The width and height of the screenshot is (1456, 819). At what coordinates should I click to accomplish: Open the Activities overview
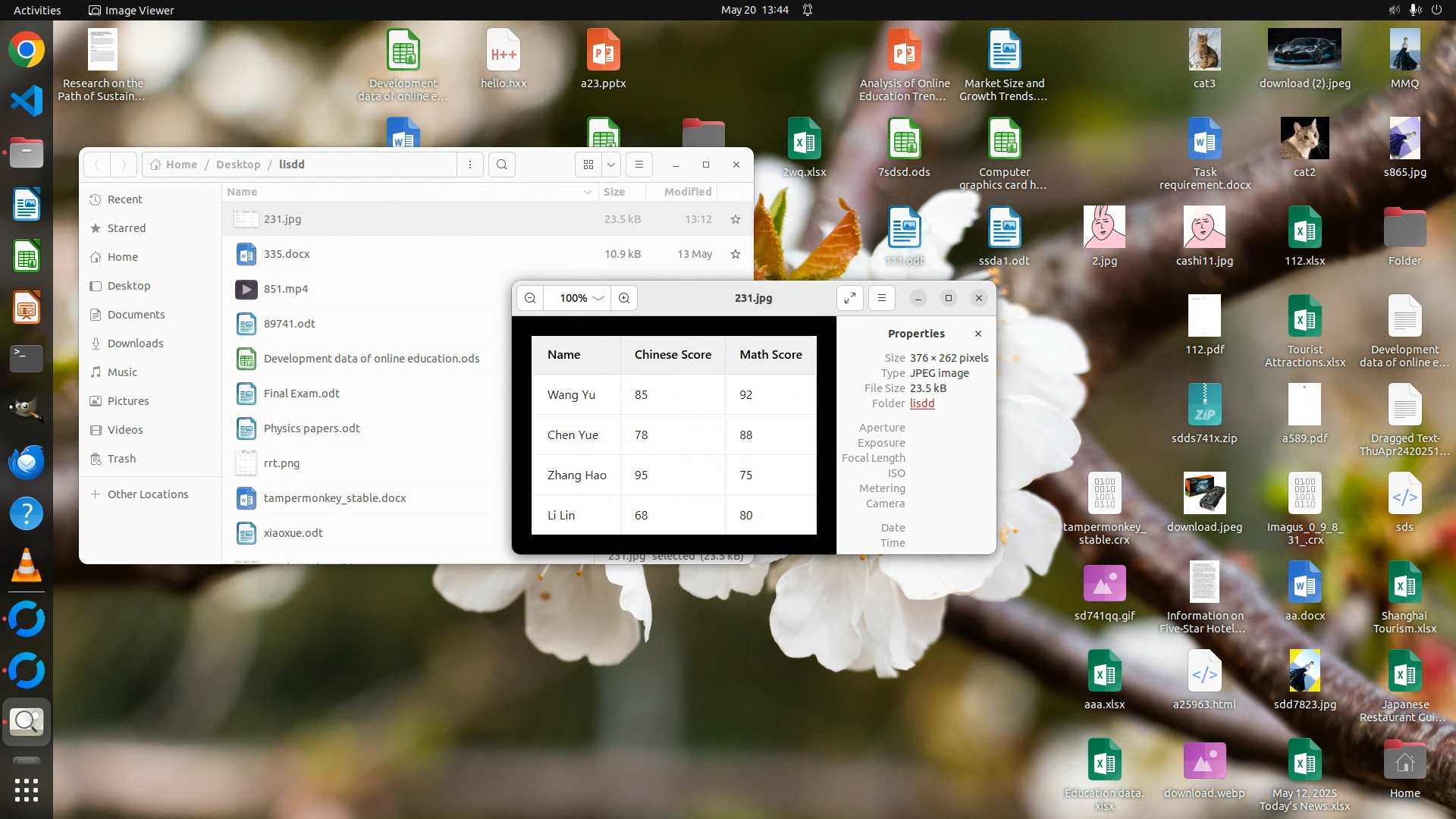coord(36,10)
